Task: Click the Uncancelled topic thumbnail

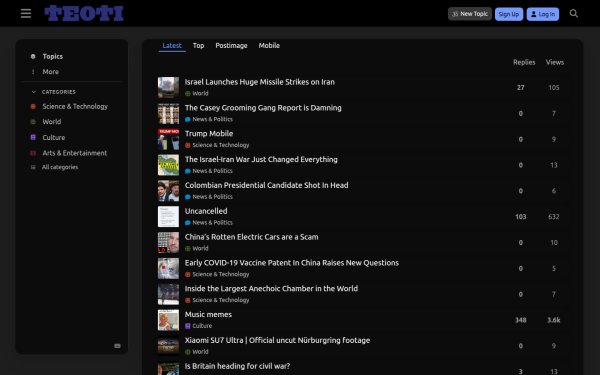Action: point(168,217)
